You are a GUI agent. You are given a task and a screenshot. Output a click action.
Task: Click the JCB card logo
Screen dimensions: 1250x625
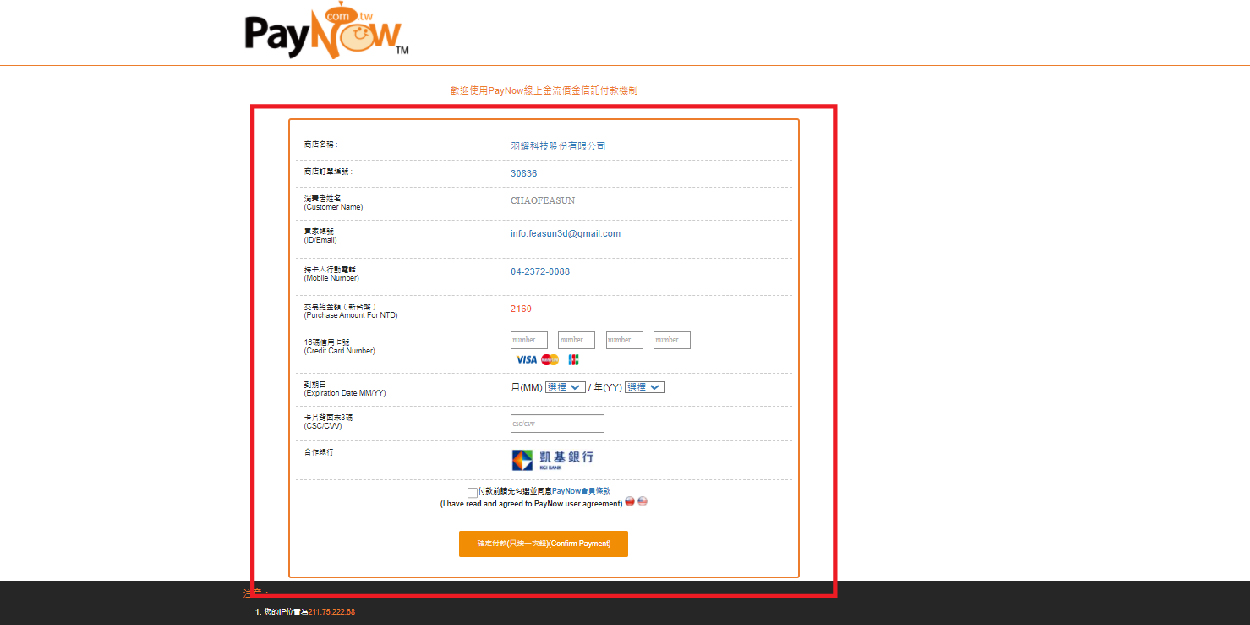pyautogui.click(x=574, y=359)
